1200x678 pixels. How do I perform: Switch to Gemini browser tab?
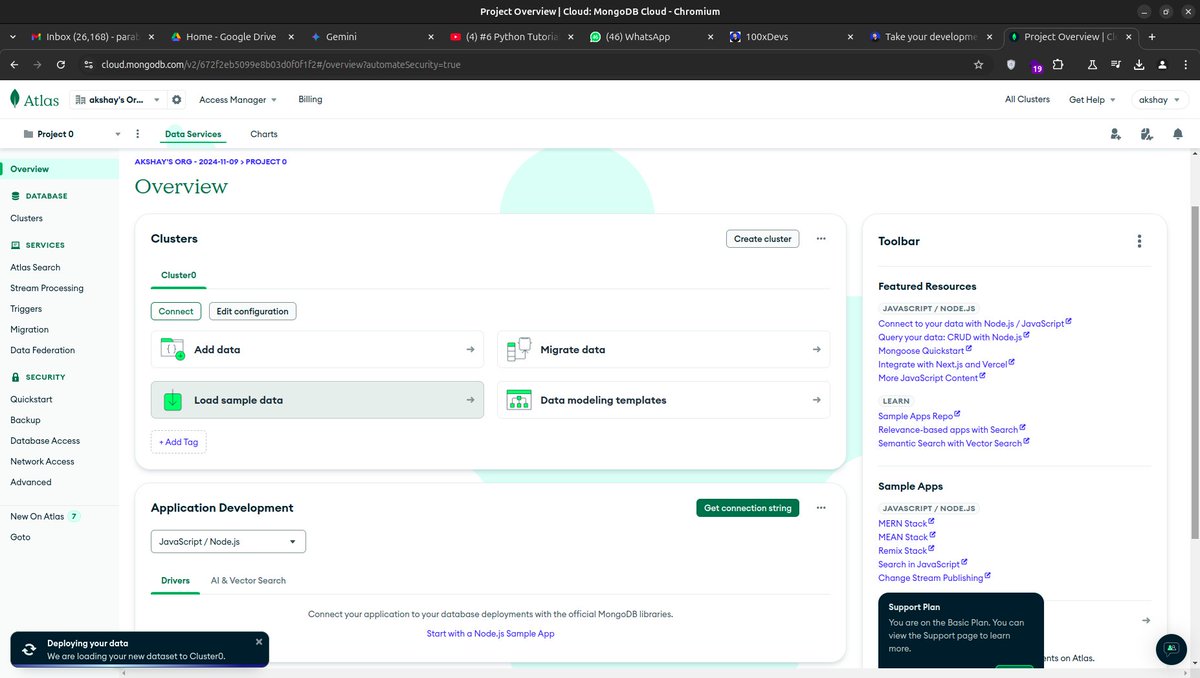[x=370, y=36]
